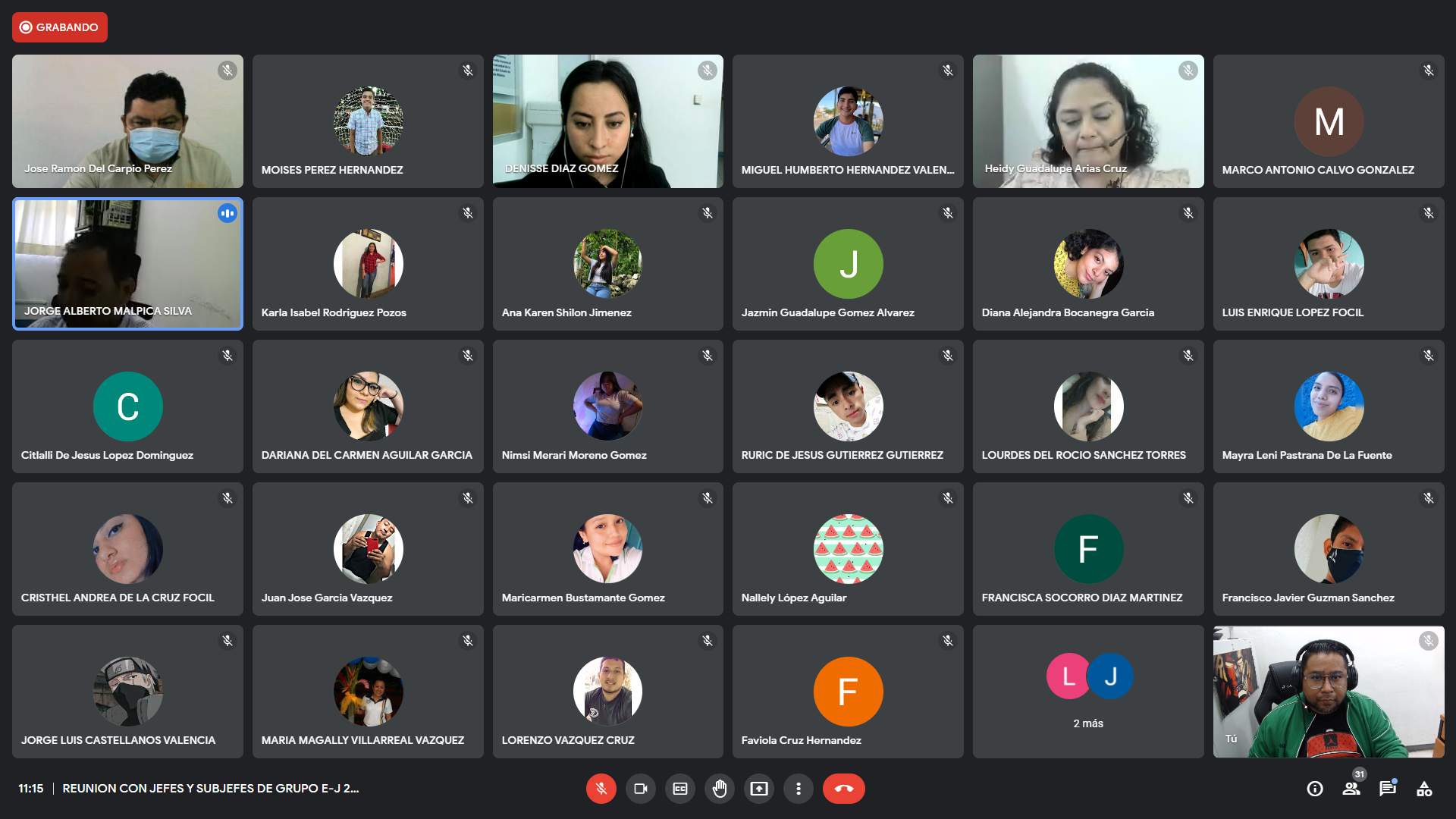
Task: Click muted mic icon on Karla Isabel tile
Action: [x=468, y=213]
